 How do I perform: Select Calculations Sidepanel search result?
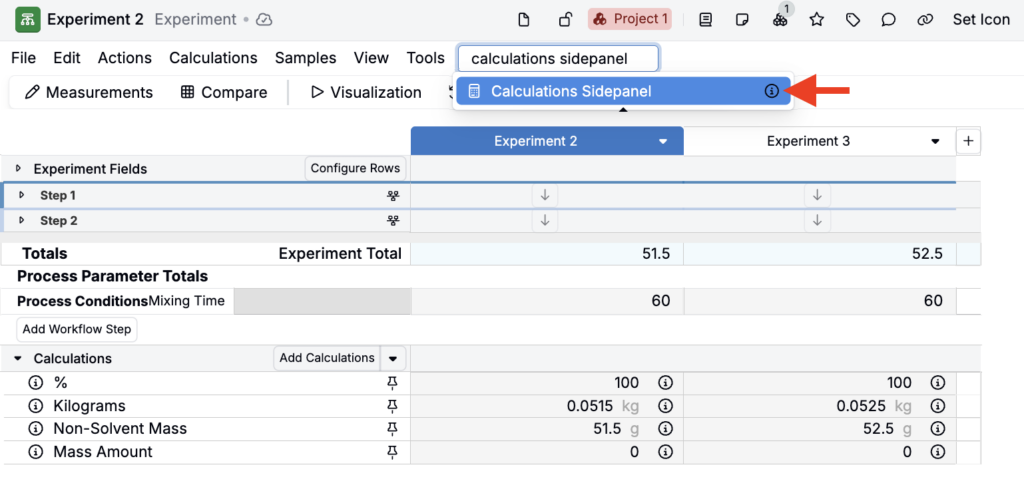coord(624,91)
